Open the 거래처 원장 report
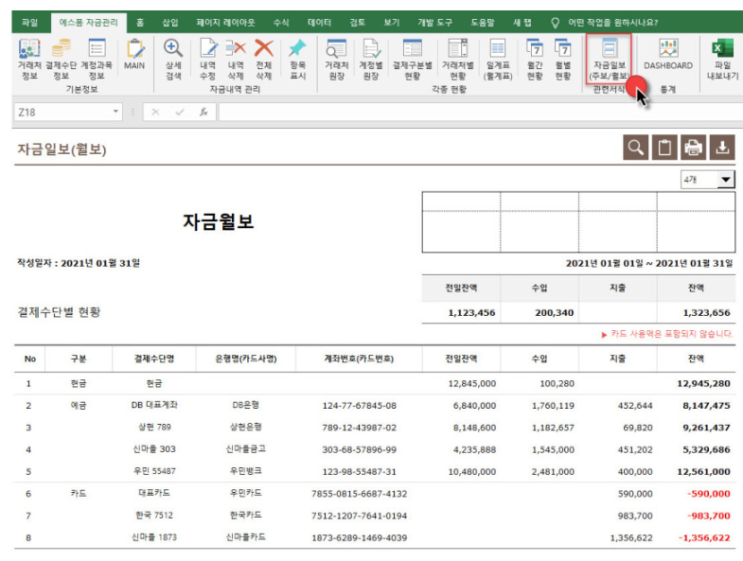This screenshot has height=561, width=743. coord(336,59)
